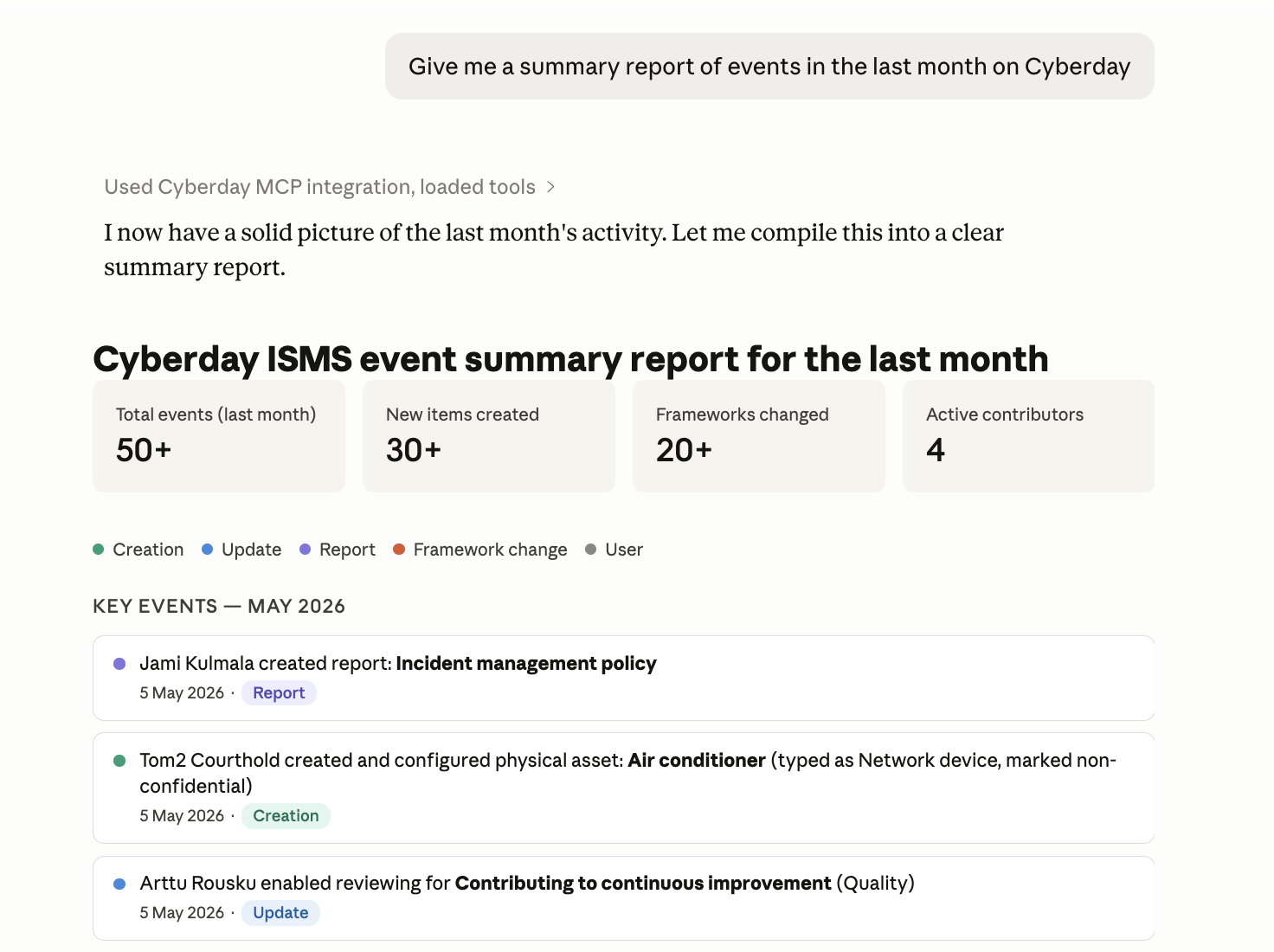This screenshot has width=1274, height=952.
Task: Select the user message about Cyberday summary report
Action: [769, 67]
